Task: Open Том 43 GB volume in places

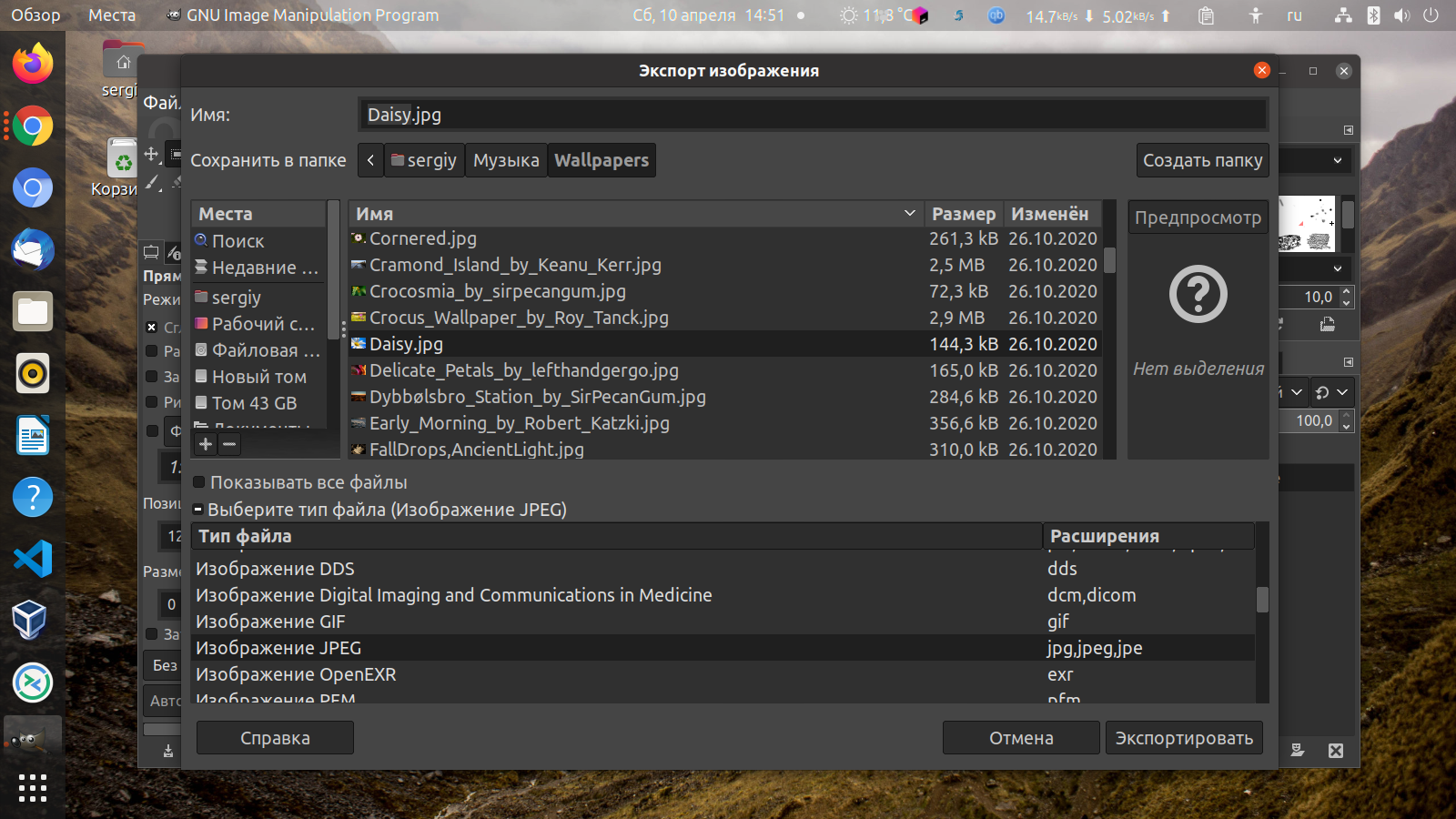Action: (258, 403)
